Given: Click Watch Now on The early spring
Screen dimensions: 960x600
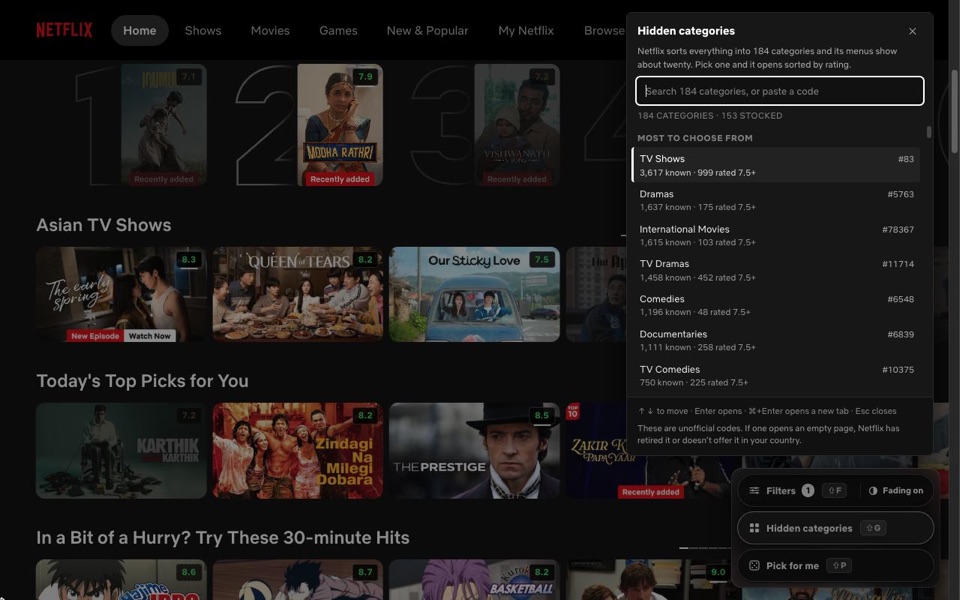Looking at the screenshot, I should 150,336.
